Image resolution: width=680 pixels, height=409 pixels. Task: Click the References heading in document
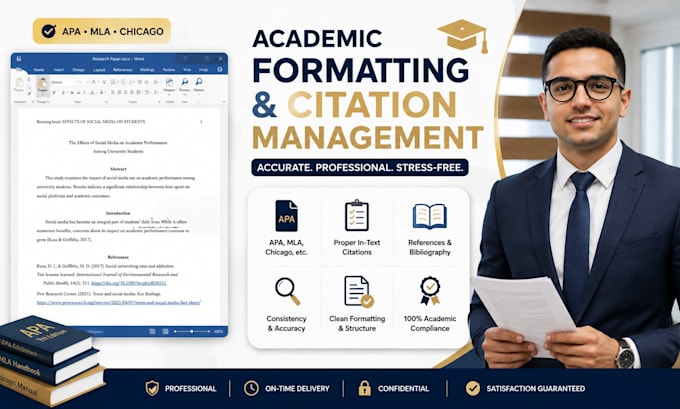(118, 257)
